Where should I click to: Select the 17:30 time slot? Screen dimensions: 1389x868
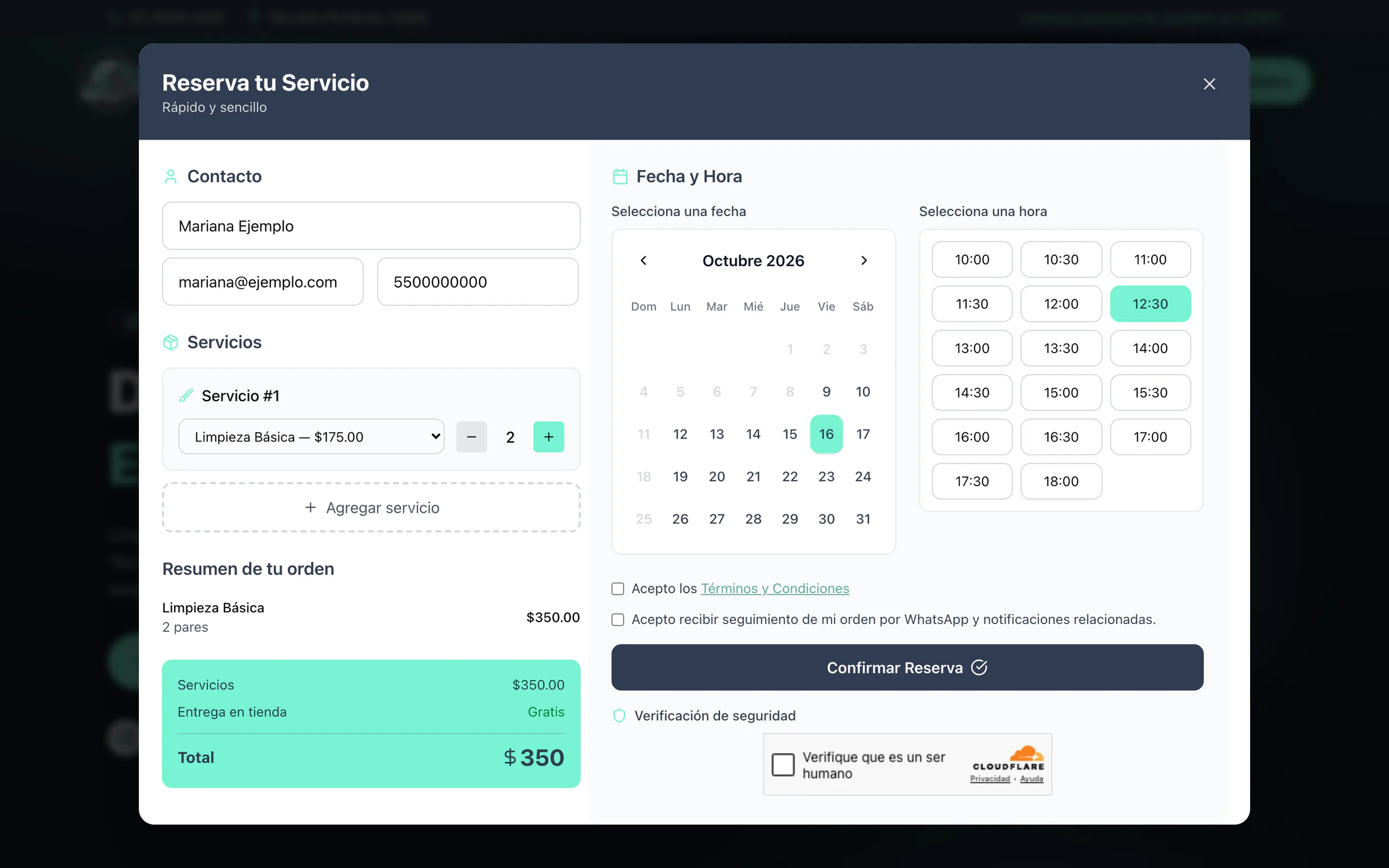[972, 481]
